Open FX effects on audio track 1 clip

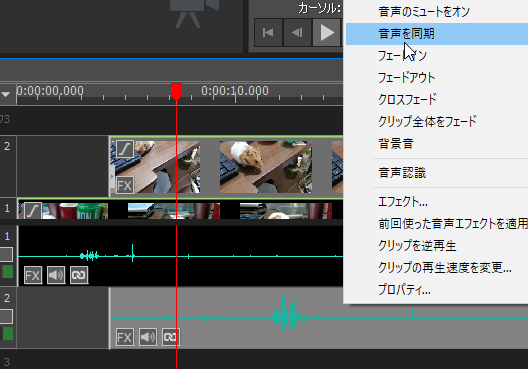(x=33, y=275)
